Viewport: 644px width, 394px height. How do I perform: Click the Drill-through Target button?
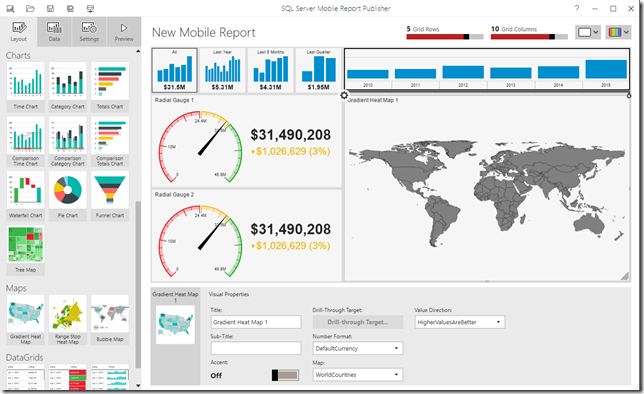click(357, 322)
